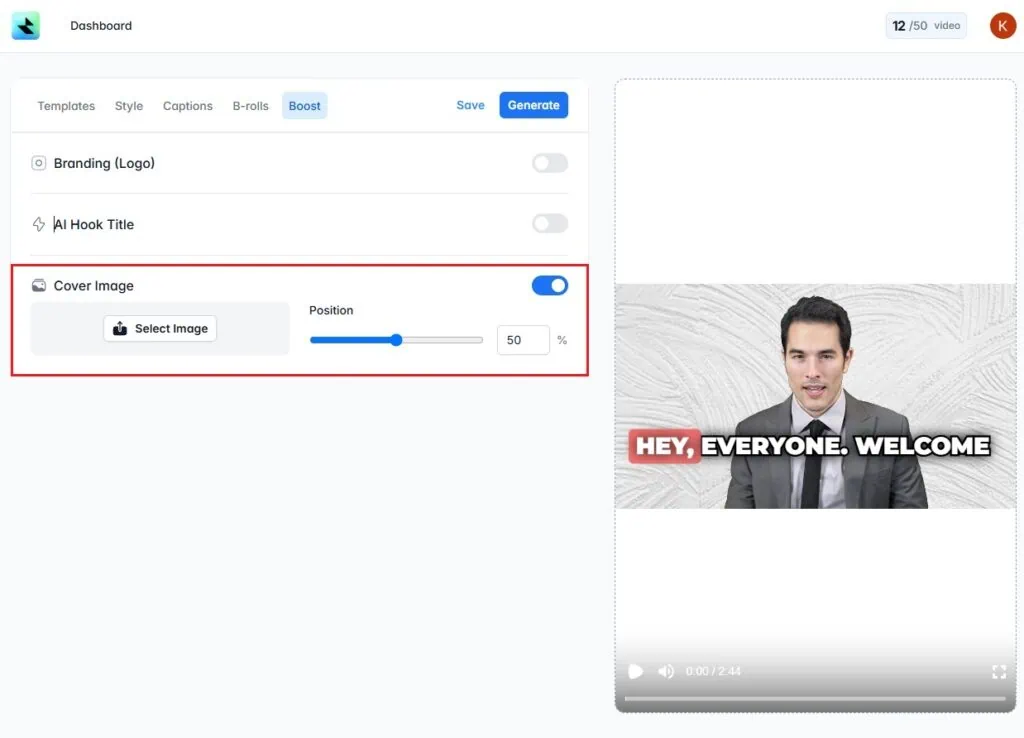
Task: Enable the Branding (Logo) toggle
Action: 550,163
